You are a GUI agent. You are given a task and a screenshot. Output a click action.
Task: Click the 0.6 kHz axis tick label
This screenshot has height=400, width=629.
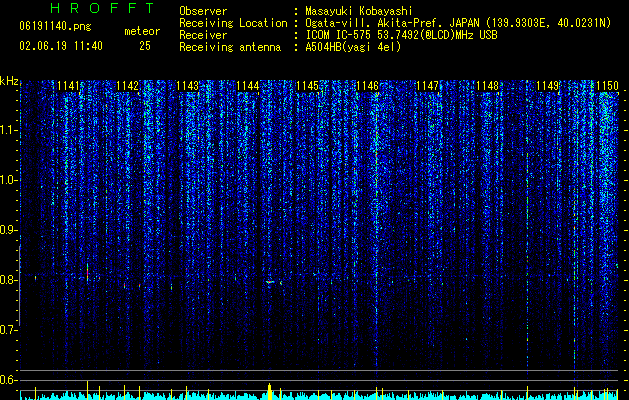point(8,380)
